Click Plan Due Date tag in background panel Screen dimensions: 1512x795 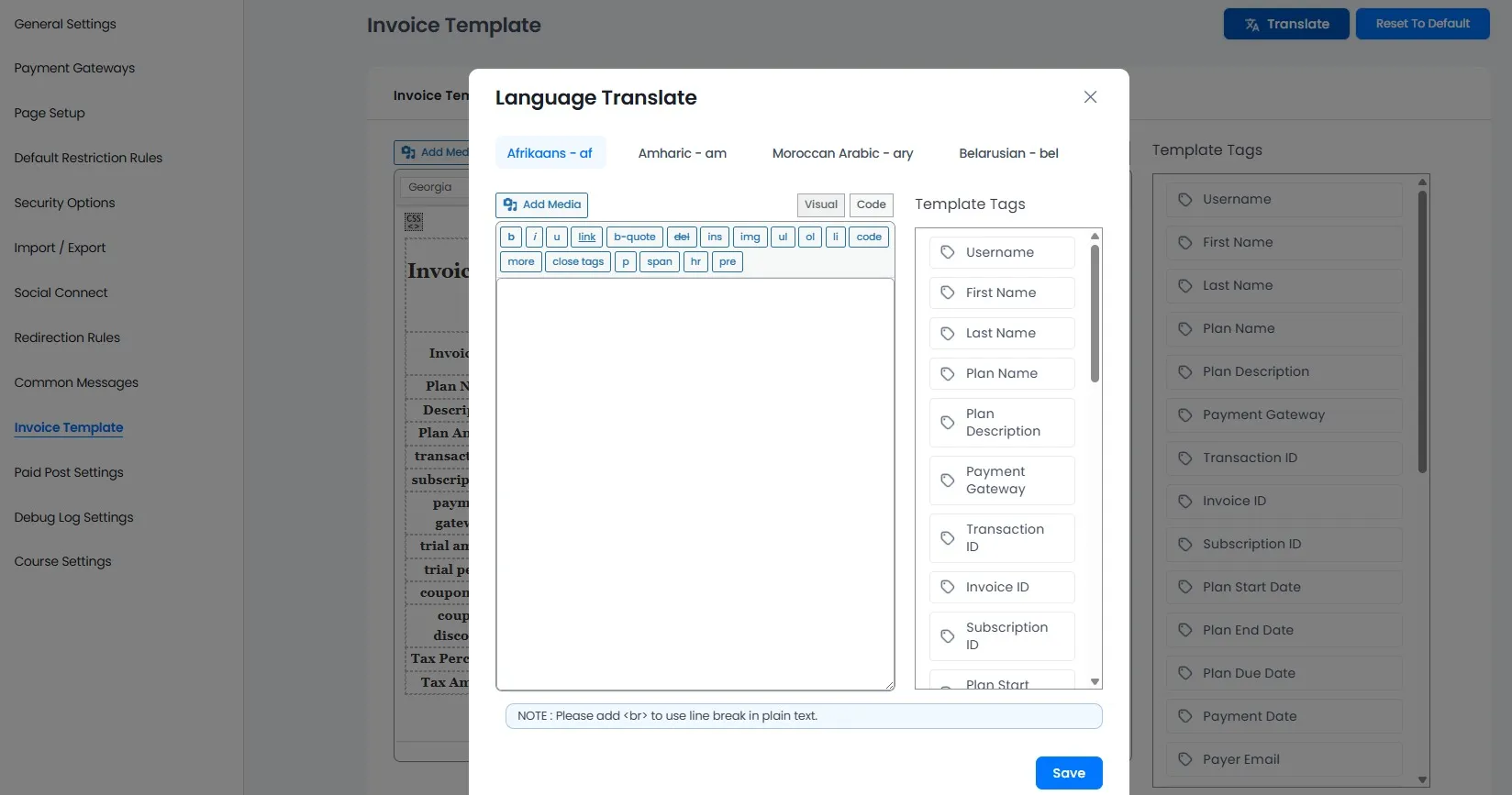pyautogui.click(x=1284, y=673)
